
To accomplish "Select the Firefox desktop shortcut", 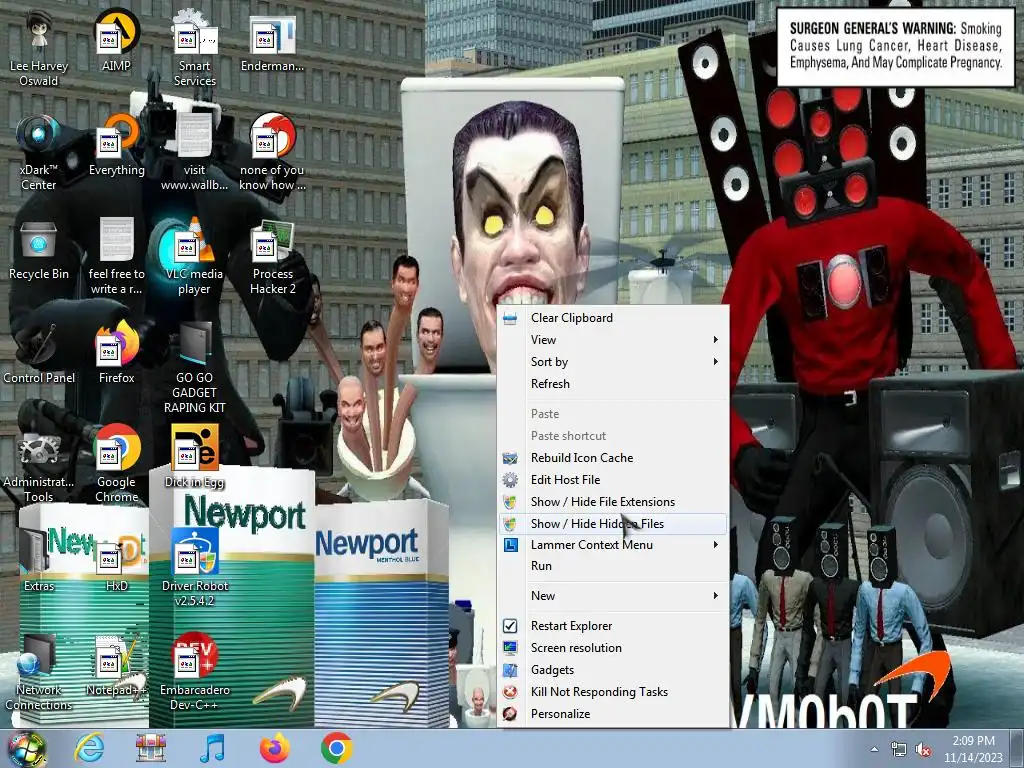I will click(x=116, y=353).
